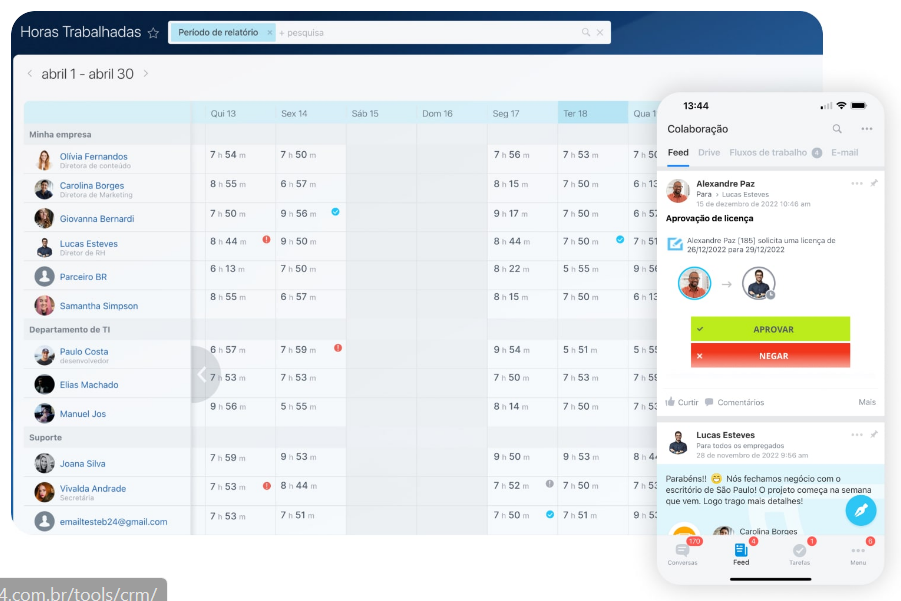Collapse the side panel with the left chevron
The width and height of the screenshot is (901, 601).
202,374
